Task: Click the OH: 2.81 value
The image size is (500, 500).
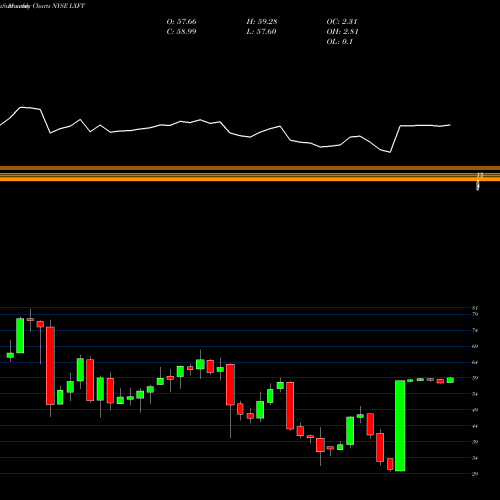Action: click(x=342, y=32)
